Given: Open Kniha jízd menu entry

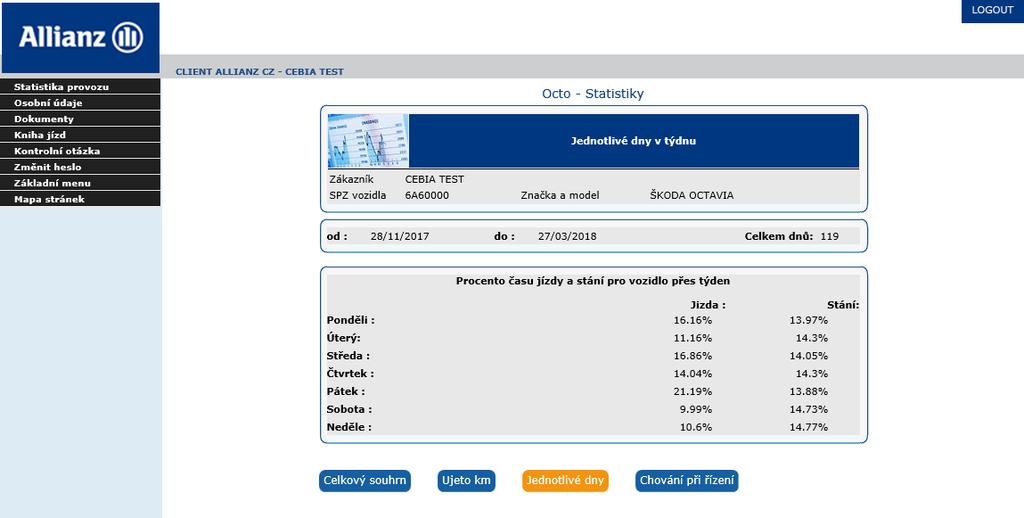Looking at the screenshot, I should pyautogui.click(x=80, y=135).
